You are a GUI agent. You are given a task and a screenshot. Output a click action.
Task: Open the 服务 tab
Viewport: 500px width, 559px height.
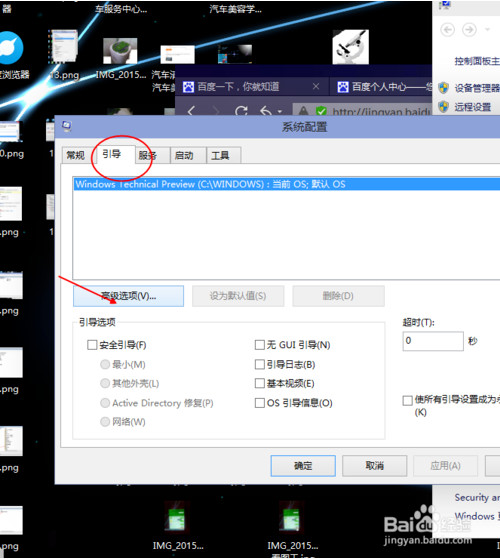click(x=152, y=155)
